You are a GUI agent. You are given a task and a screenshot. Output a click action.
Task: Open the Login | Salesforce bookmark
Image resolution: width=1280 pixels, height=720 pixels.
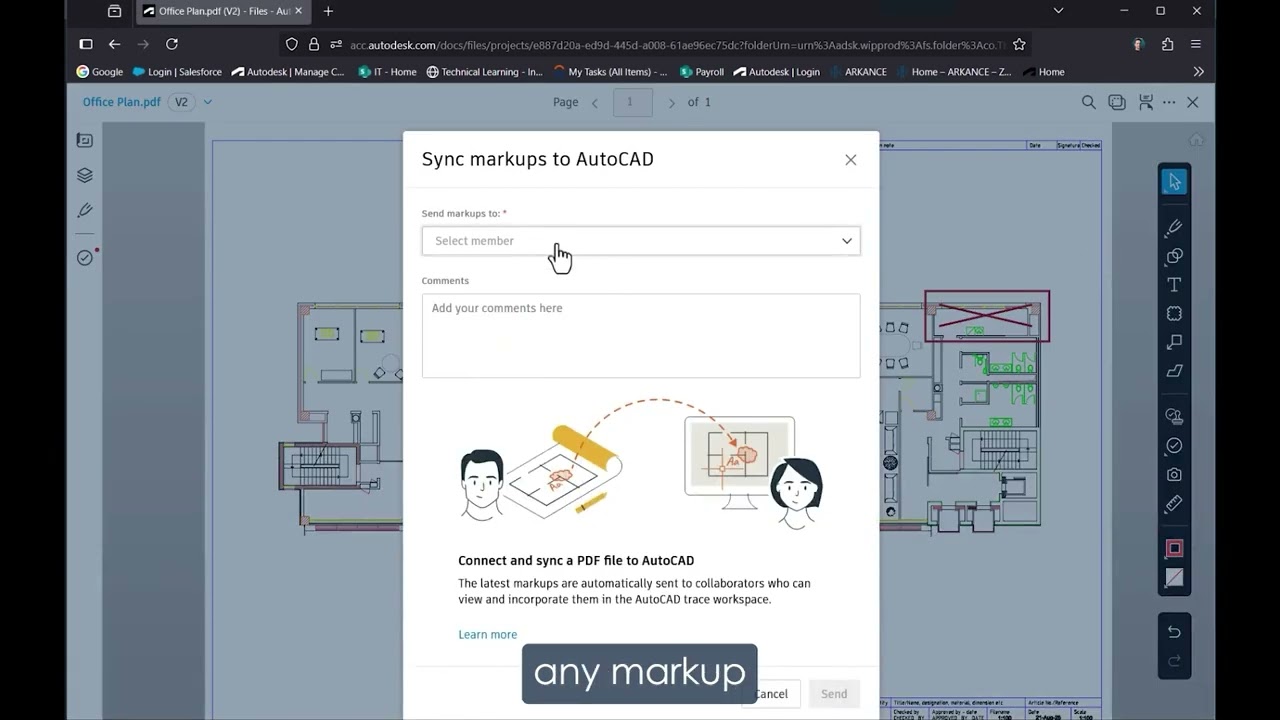click(177, 72)
